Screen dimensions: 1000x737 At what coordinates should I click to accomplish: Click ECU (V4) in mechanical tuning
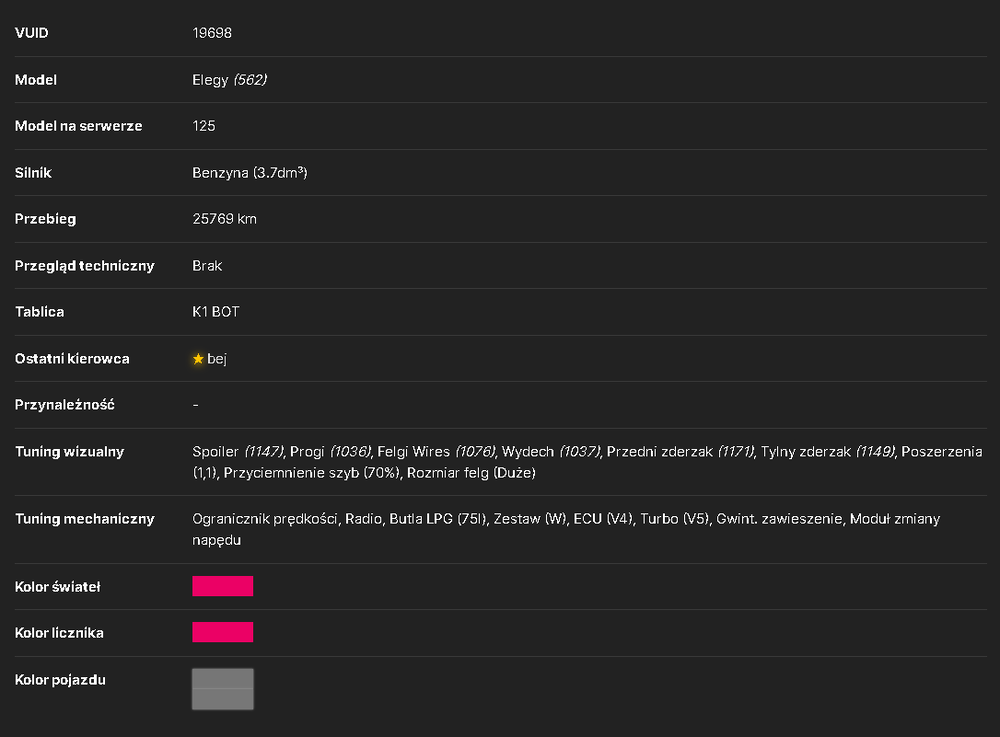coord(603,519)
